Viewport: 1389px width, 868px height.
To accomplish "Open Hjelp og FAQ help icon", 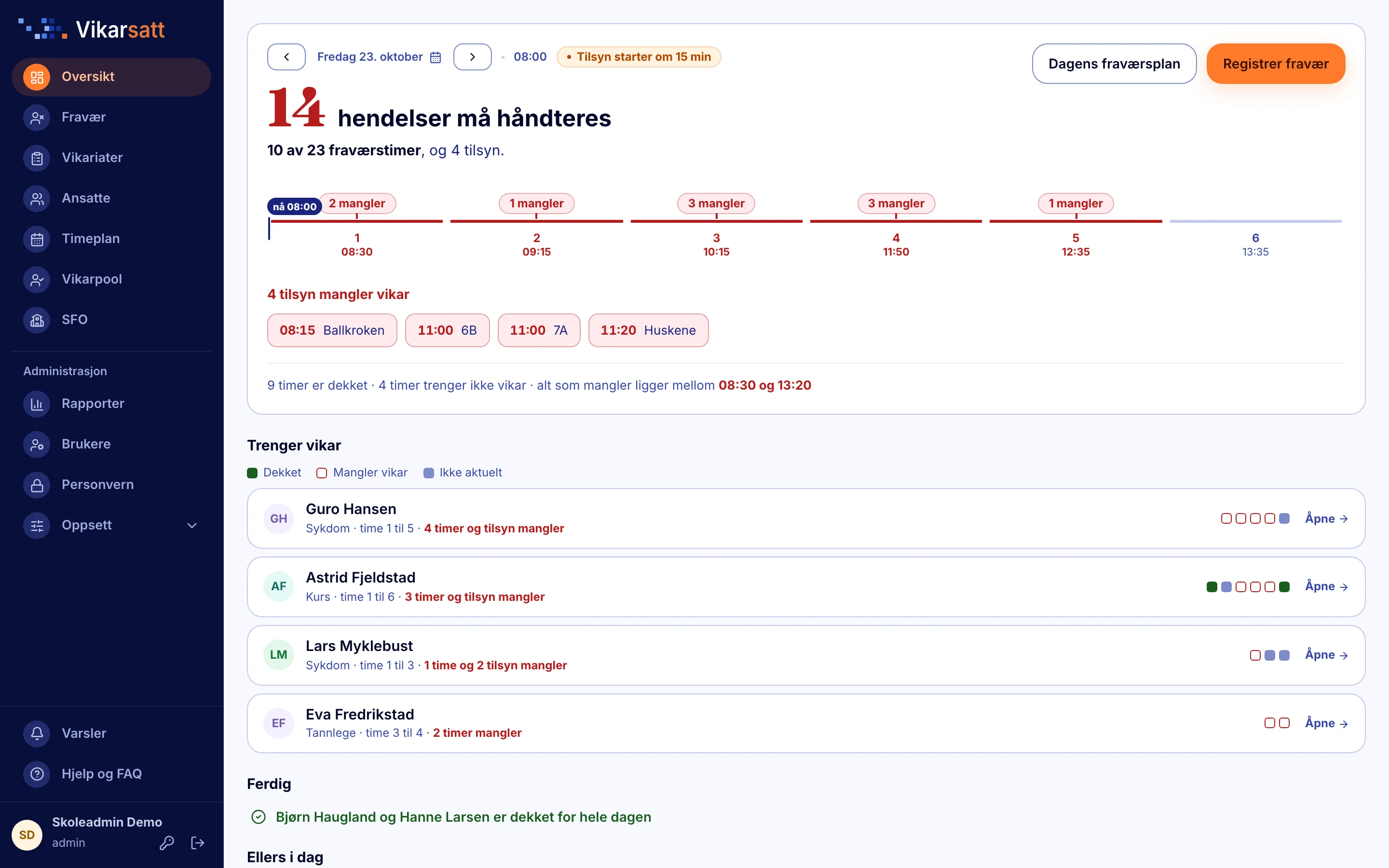I will 37,774.
